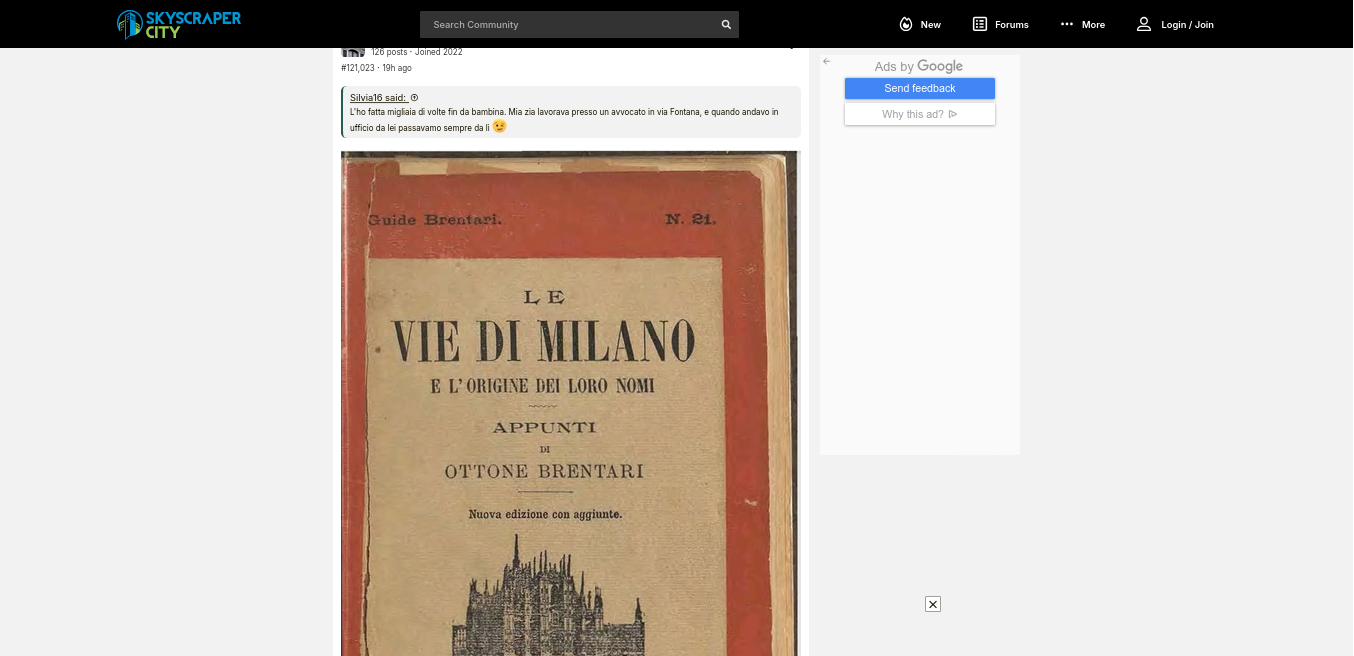Click Why this ad?

919,114
